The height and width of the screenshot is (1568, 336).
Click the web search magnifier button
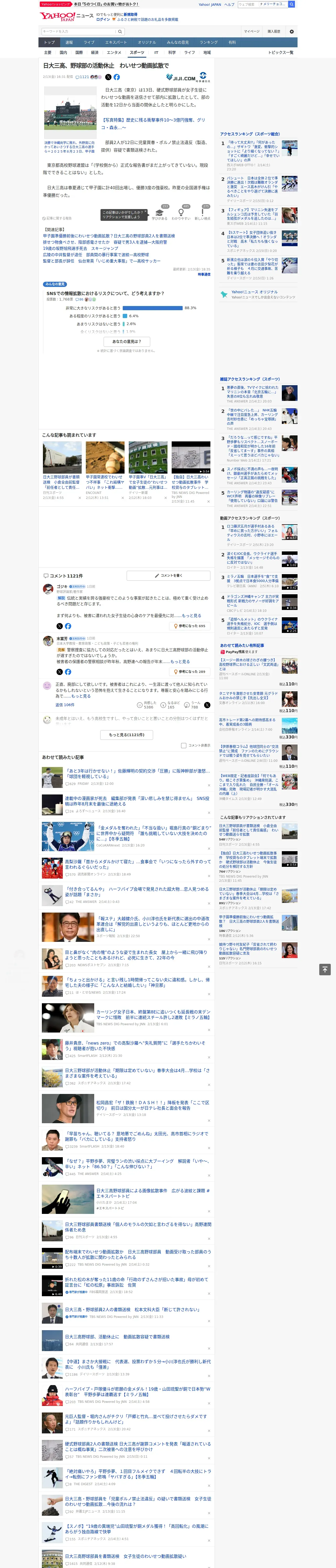[292, 4]
